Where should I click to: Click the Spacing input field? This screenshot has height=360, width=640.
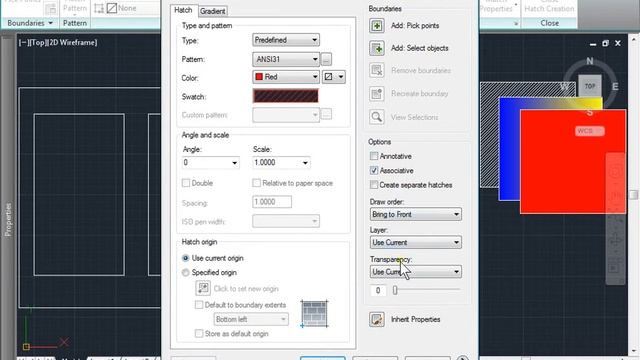272,202
